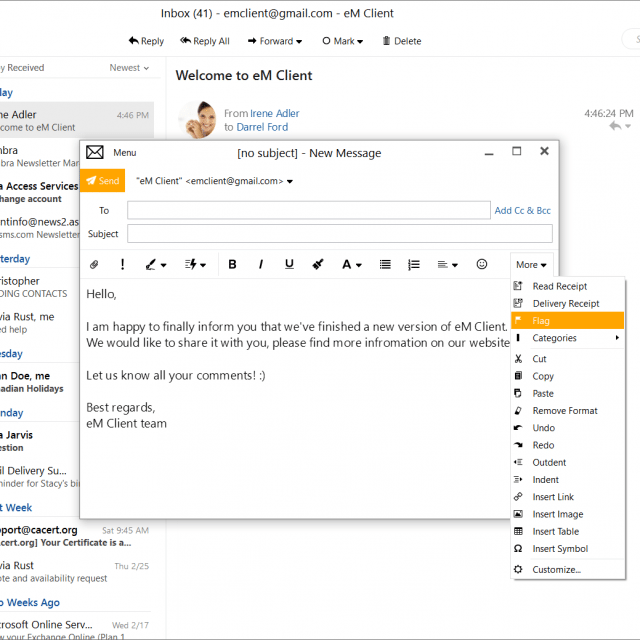640x640 pixels.
Task: Open the DING CONTACTS email
Action: (40, 287)
